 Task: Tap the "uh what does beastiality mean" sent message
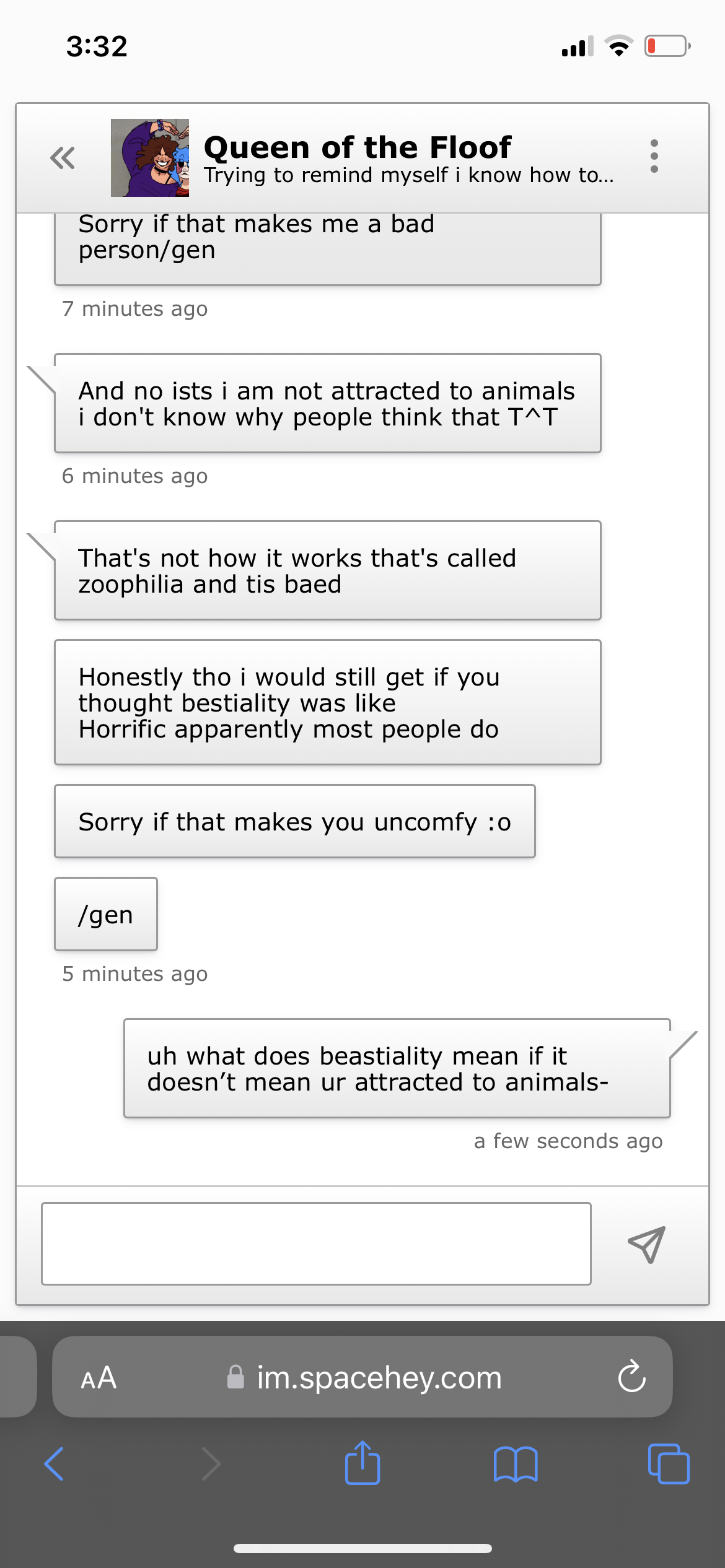pyautogui.click(x=397, y=1068)
